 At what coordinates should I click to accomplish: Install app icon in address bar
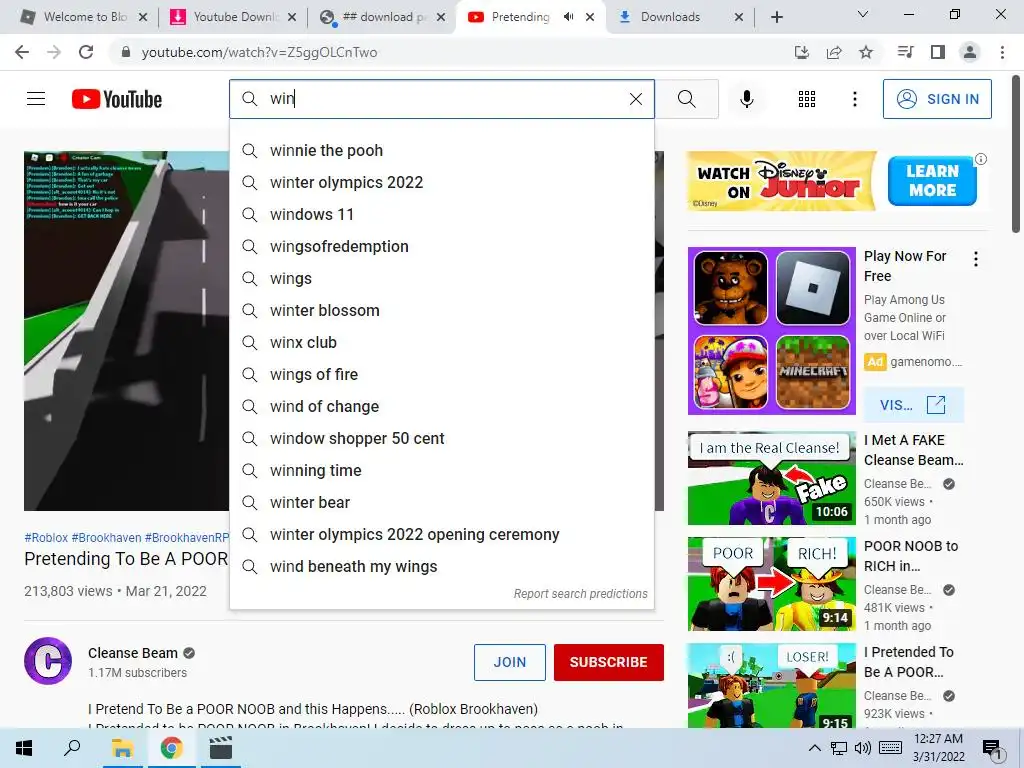pos(801,52)
